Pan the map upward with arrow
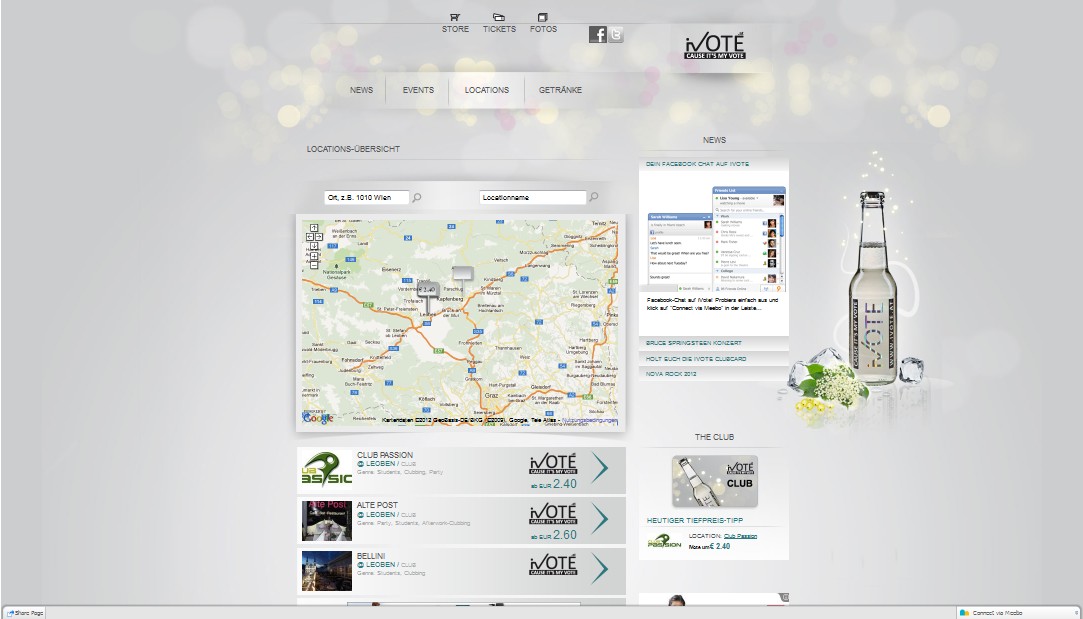 pos(314,228)
